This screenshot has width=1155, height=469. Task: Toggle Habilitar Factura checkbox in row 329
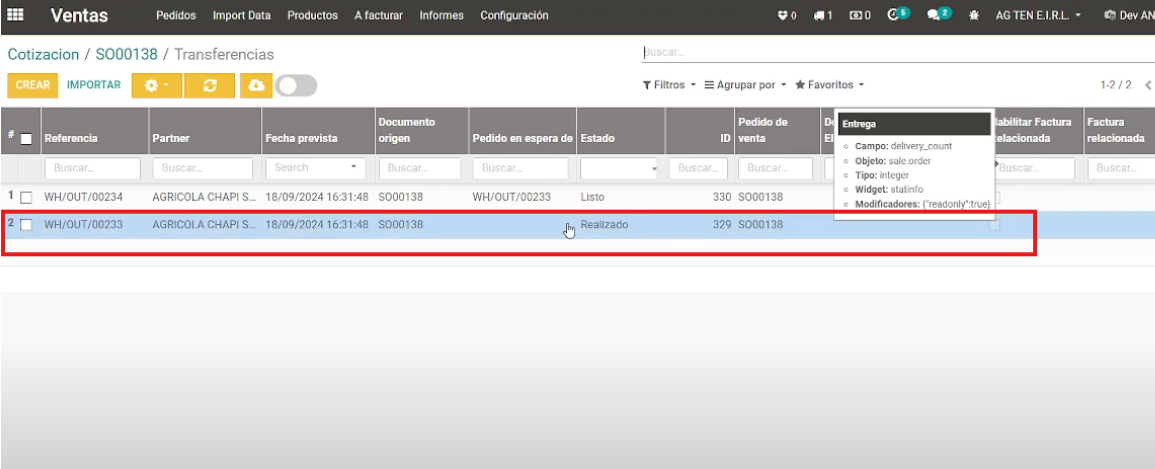coord(994,225)
